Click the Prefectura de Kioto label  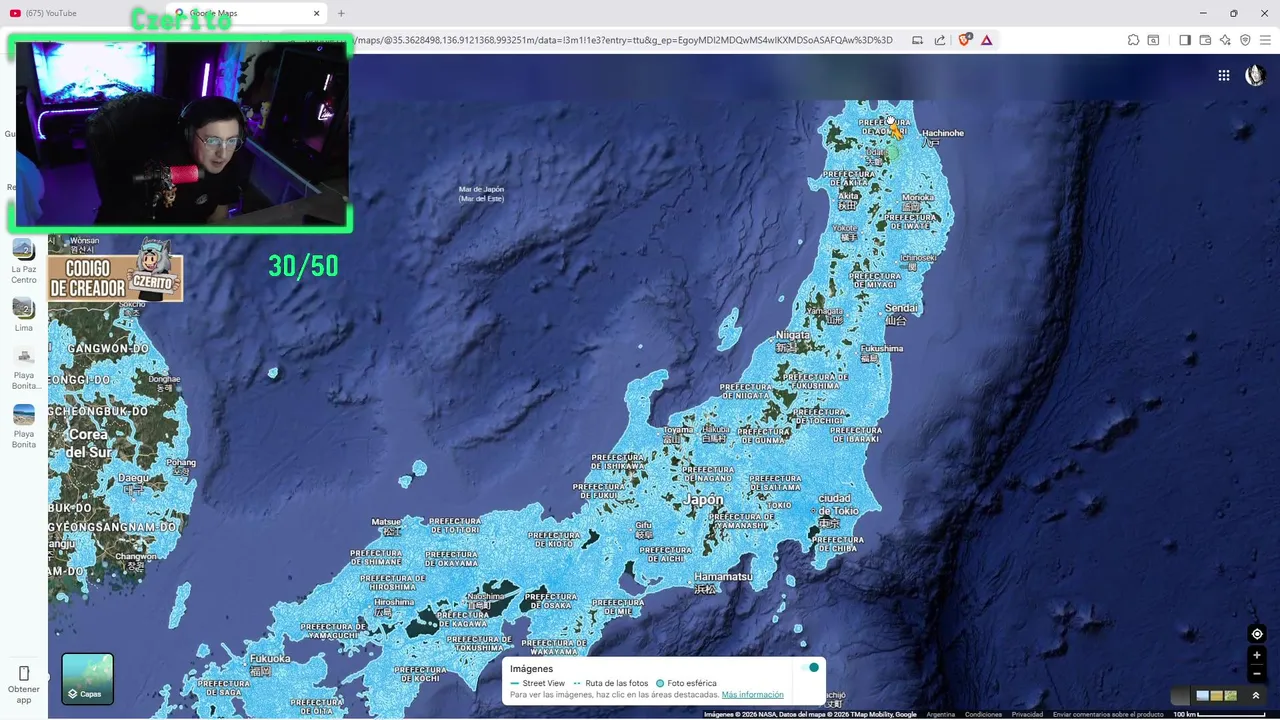(554, 539)
